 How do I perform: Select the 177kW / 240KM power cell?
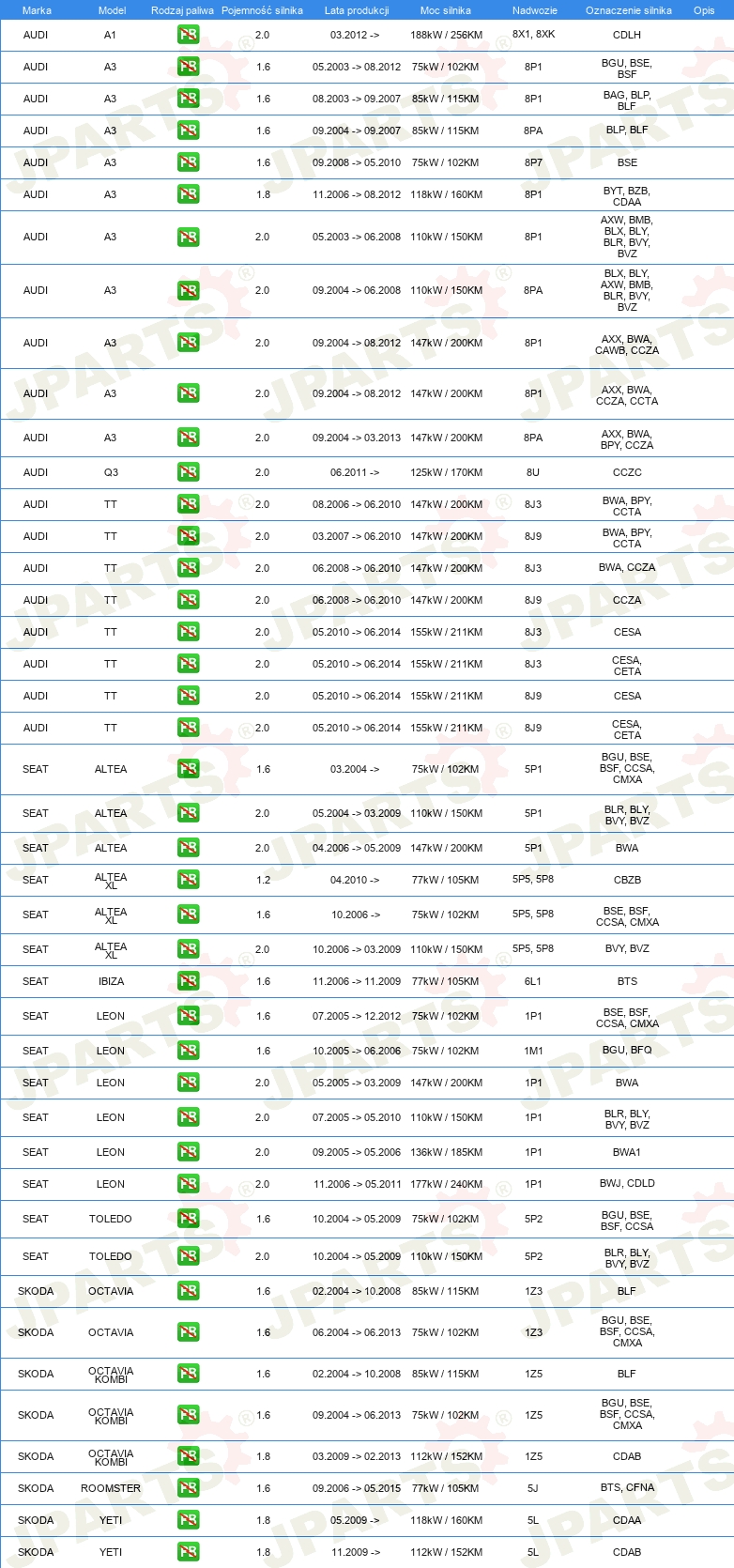(447, 1184)
